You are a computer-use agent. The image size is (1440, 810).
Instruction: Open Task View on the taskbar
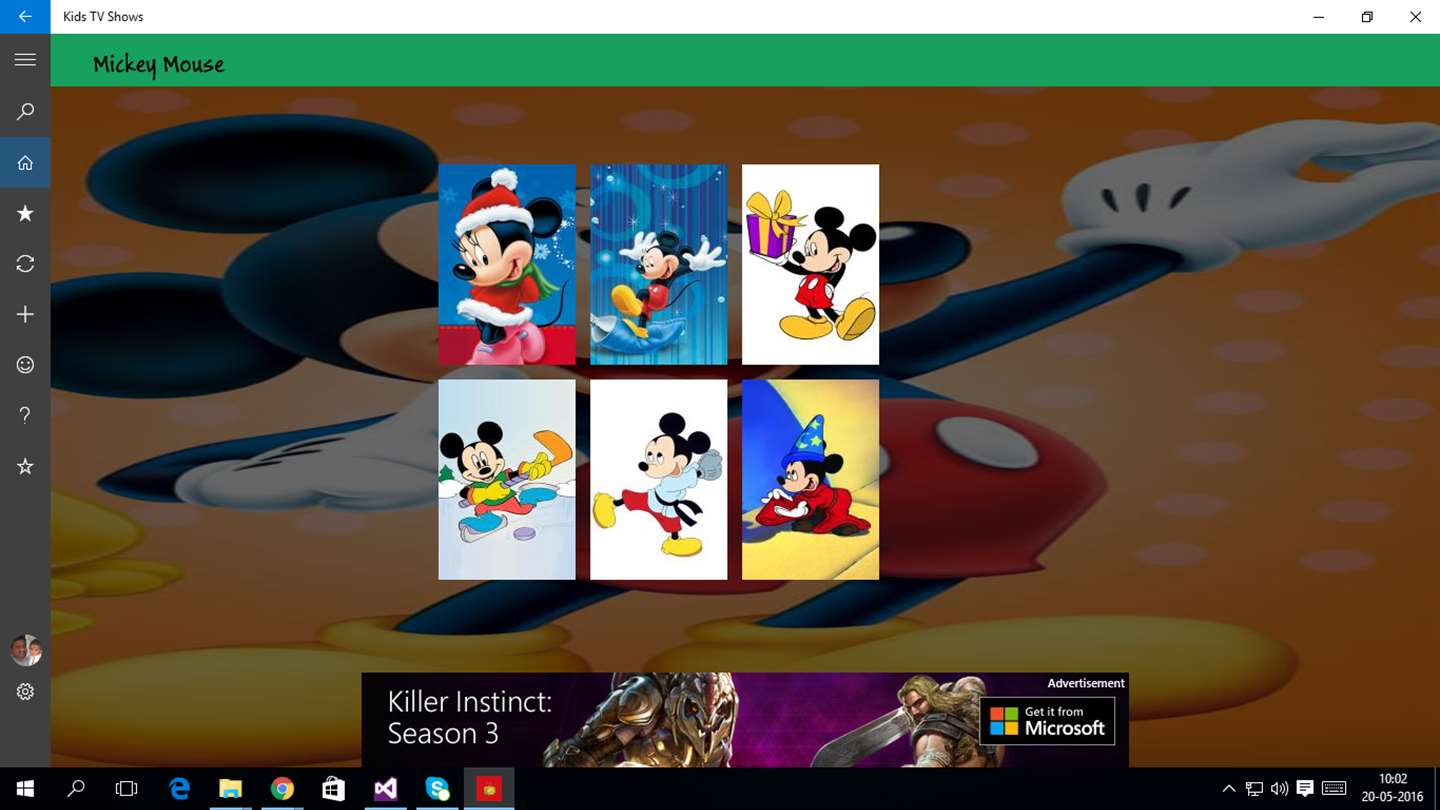[126, 789]
